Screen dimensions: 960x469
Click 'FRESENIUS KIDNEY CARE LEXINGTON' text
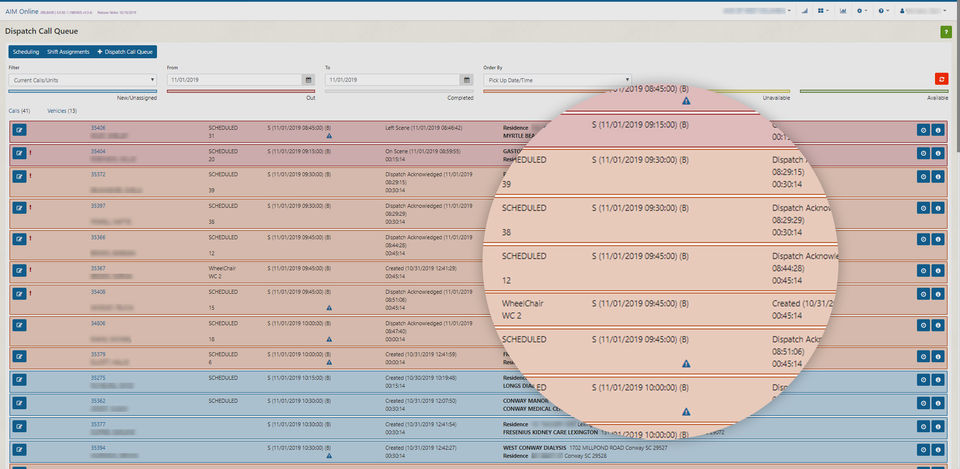[x=550, y=432]
